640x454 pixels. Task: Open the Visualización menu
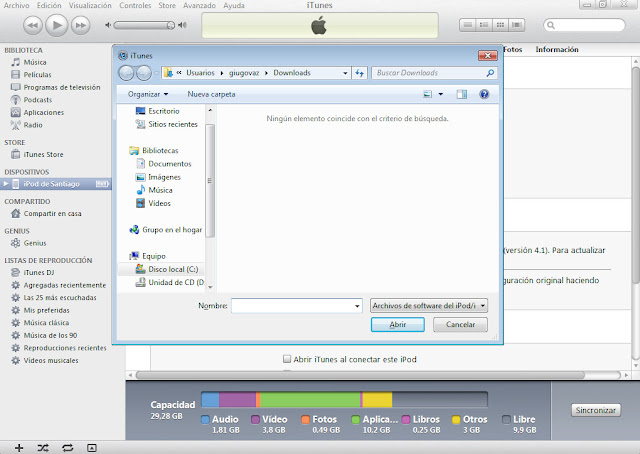(90, 5)
